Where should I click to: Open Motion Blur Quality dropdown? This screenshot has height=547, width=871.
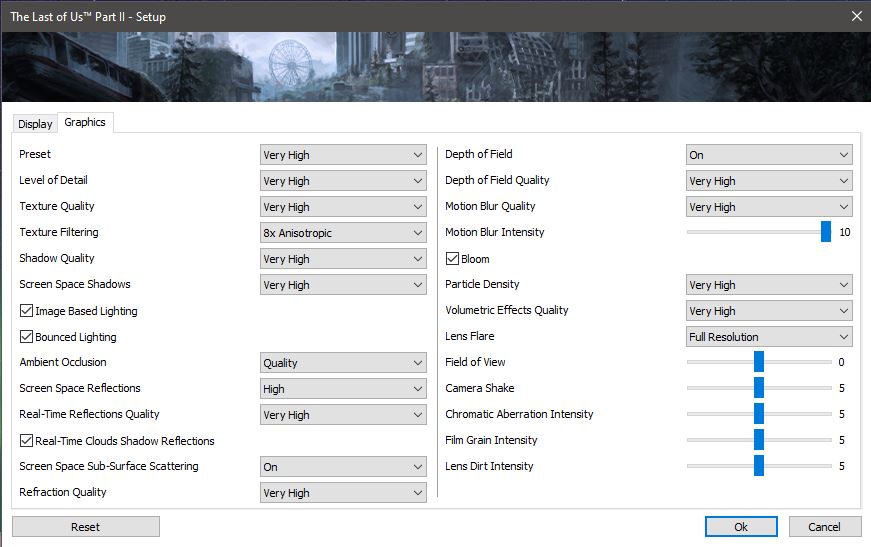(x=769, y=207)
